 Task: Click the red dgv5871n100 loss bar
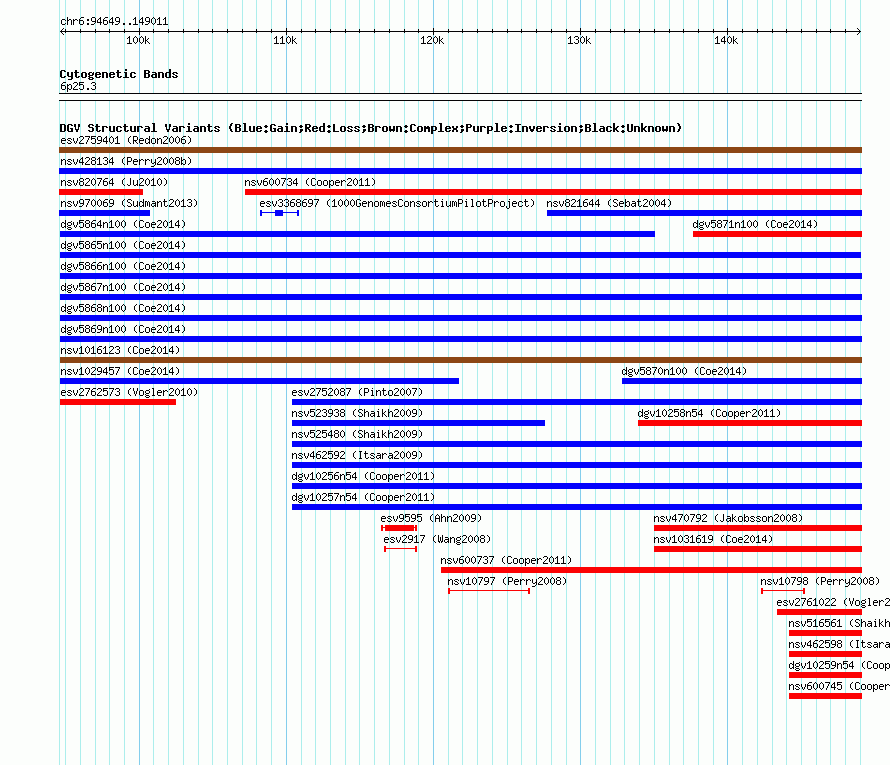point(778,234)
